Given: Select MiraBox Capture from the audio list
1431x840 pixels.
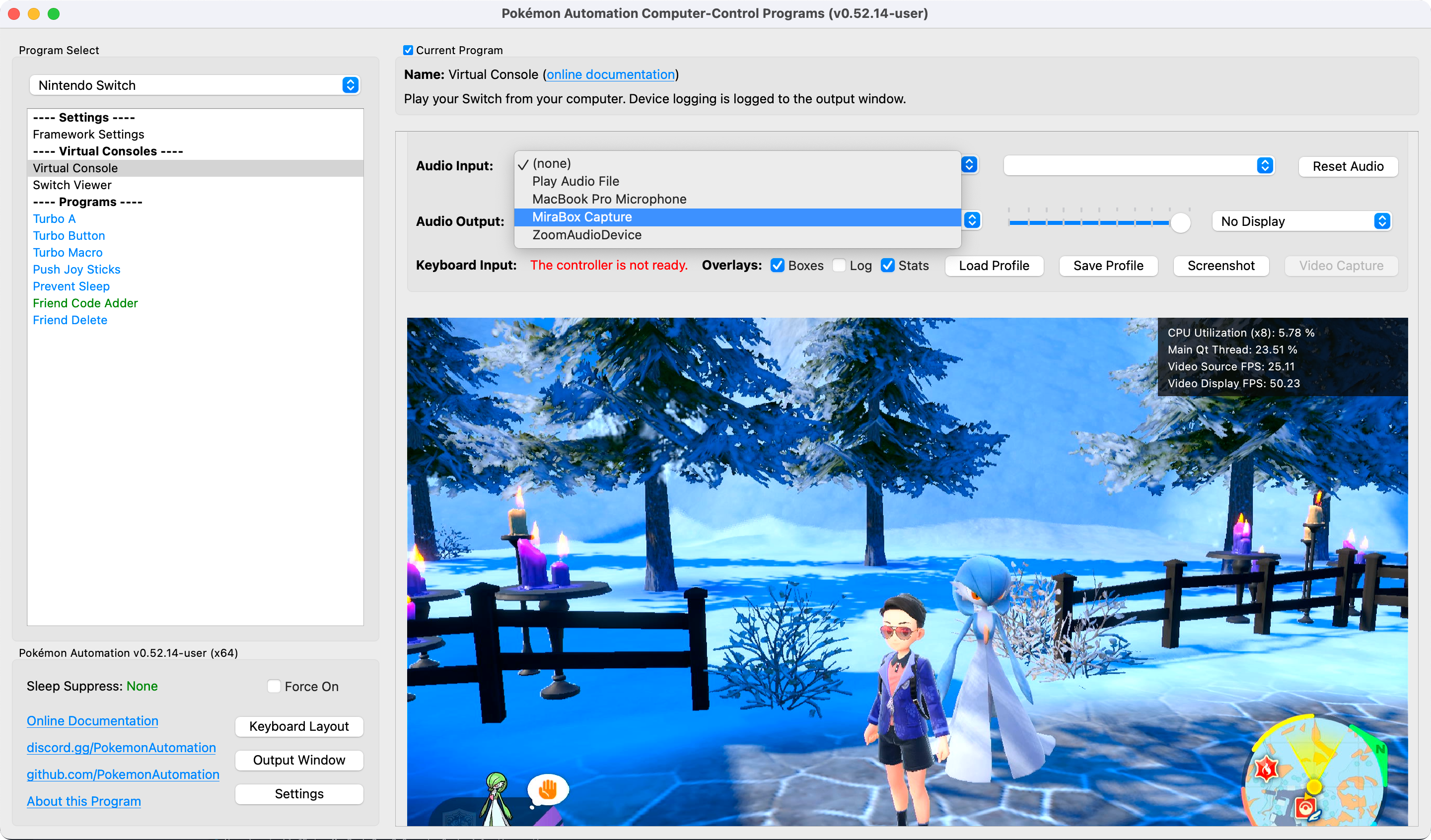Looking at the screenshot, I should 582,217.
